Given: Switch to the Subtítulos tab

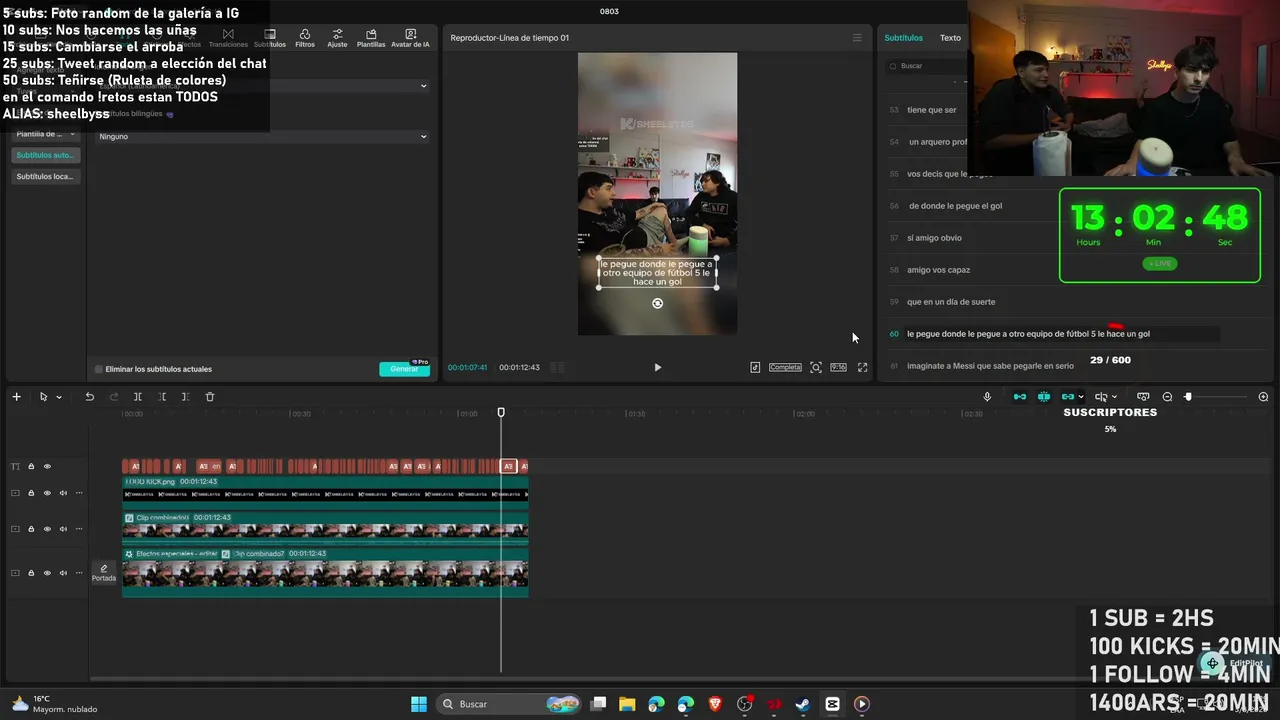Looking at the screenshot, I should [903, 38].
